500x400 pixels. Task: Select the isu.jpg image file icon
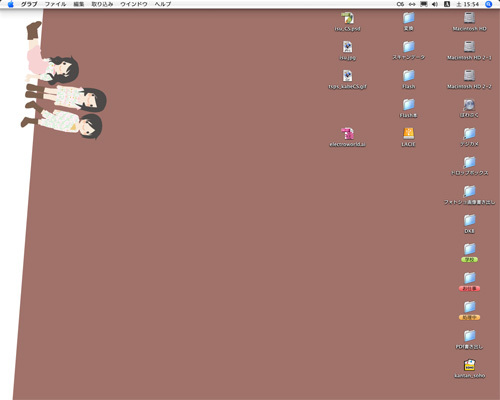348,47
